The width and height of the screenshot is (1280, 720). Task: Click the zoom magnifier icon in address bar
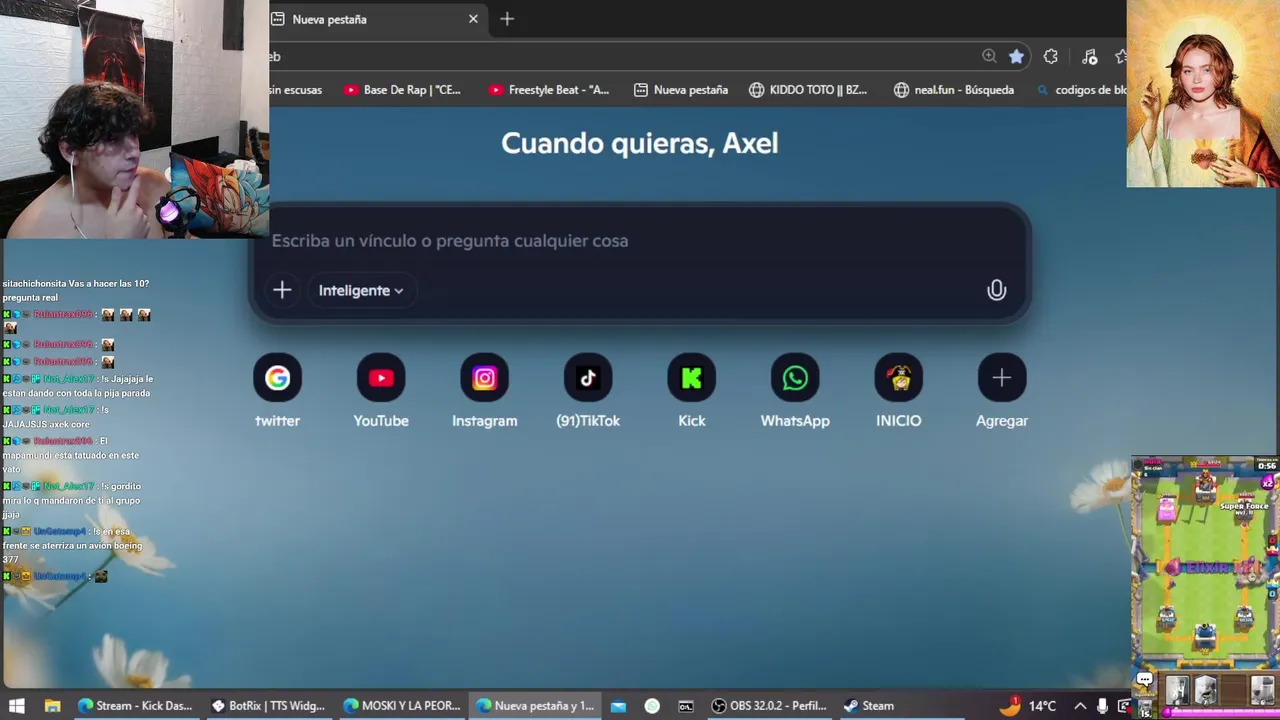click(x=989, y=56)
